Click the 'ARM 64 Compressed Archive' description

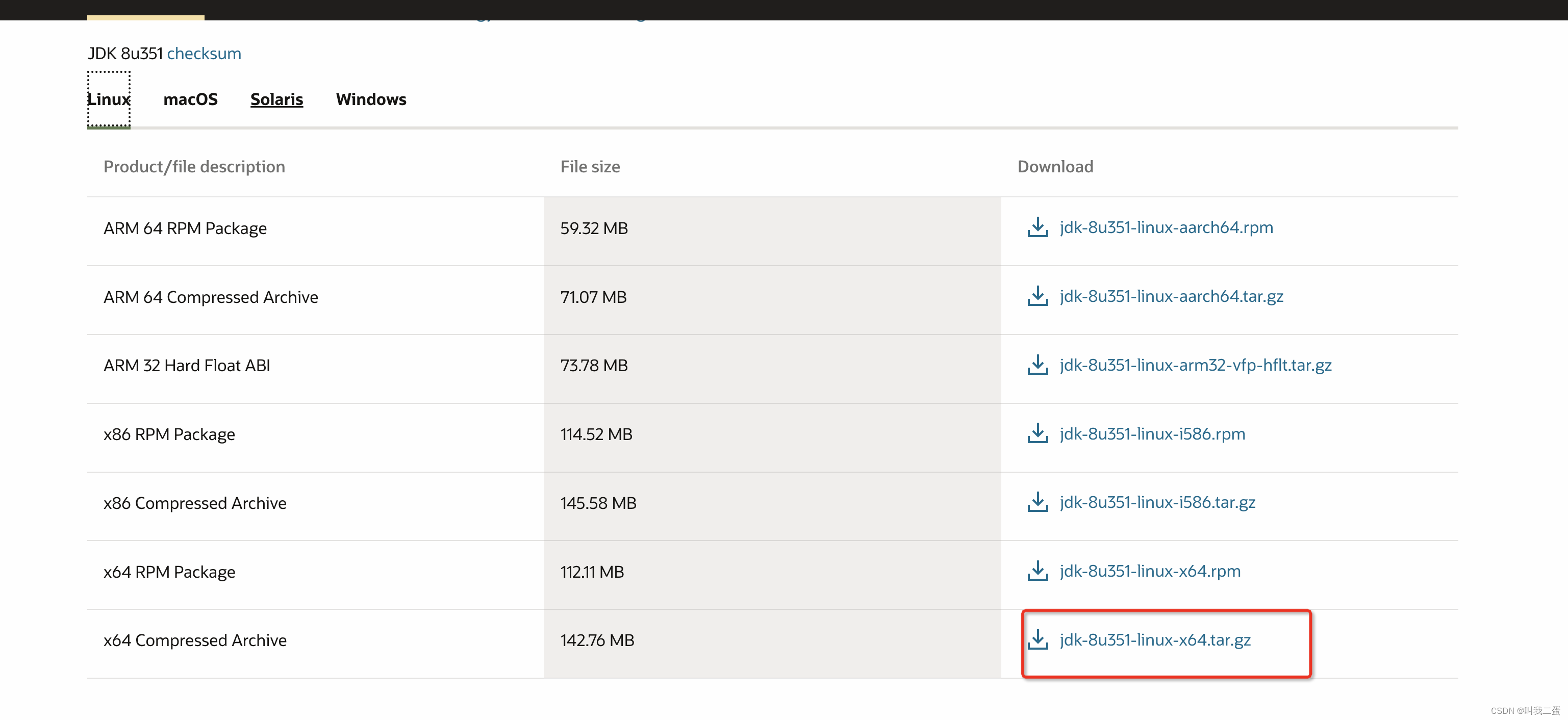[x=211, y=297]
